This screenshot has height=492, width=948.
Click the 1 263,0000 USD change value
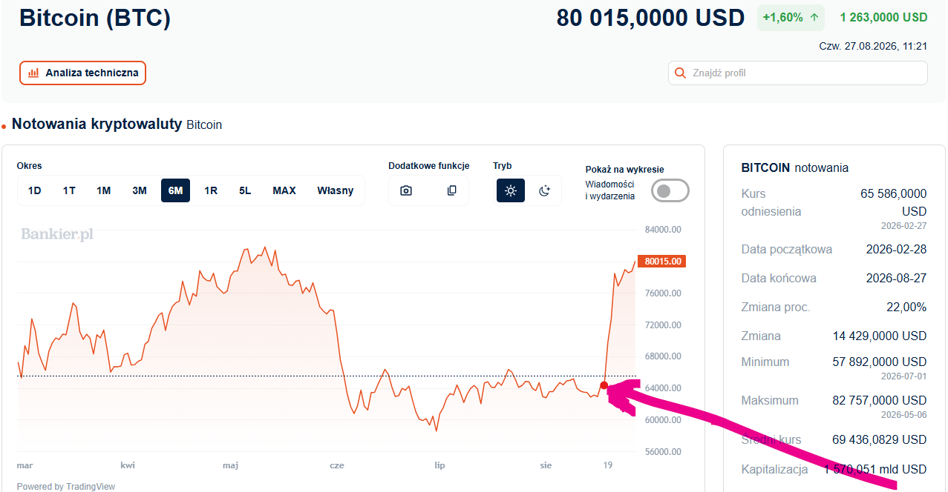point(883,18)
